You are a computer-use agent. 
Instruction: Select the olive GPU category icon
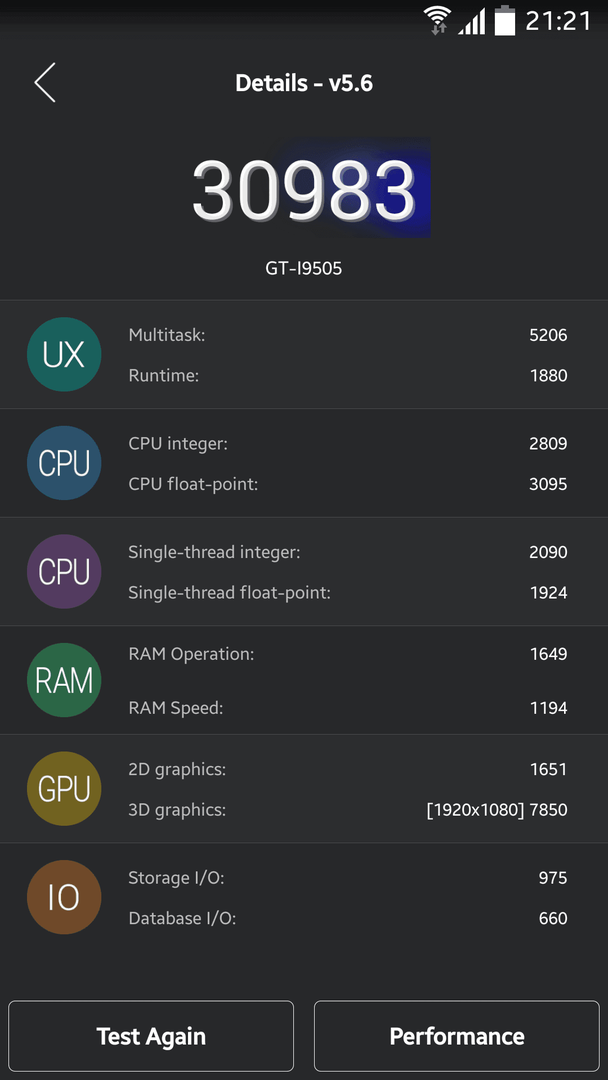coord(64,789)
